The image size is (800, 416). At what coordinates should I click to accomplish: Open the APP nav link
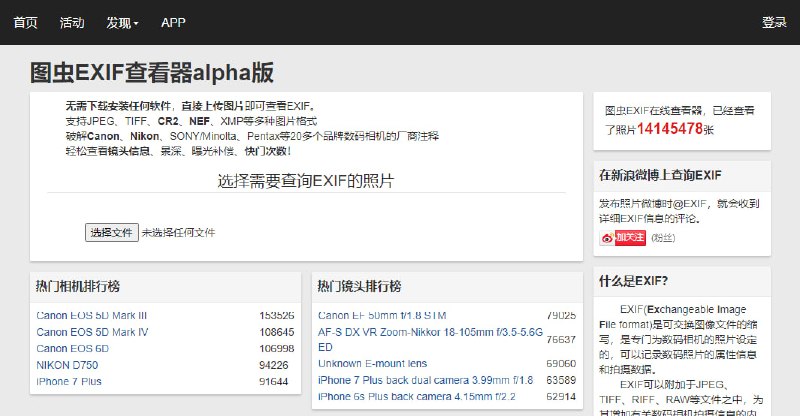173,22
